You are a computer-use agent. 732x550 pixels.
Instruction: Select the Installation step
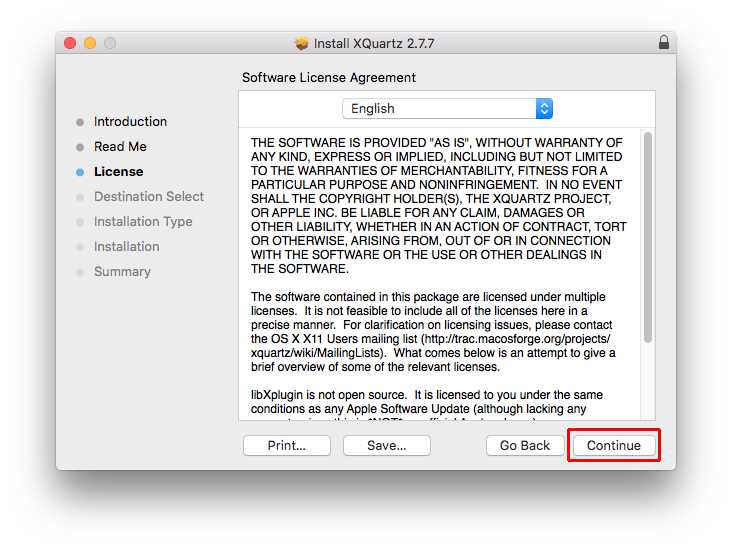(x=127, y=247)
